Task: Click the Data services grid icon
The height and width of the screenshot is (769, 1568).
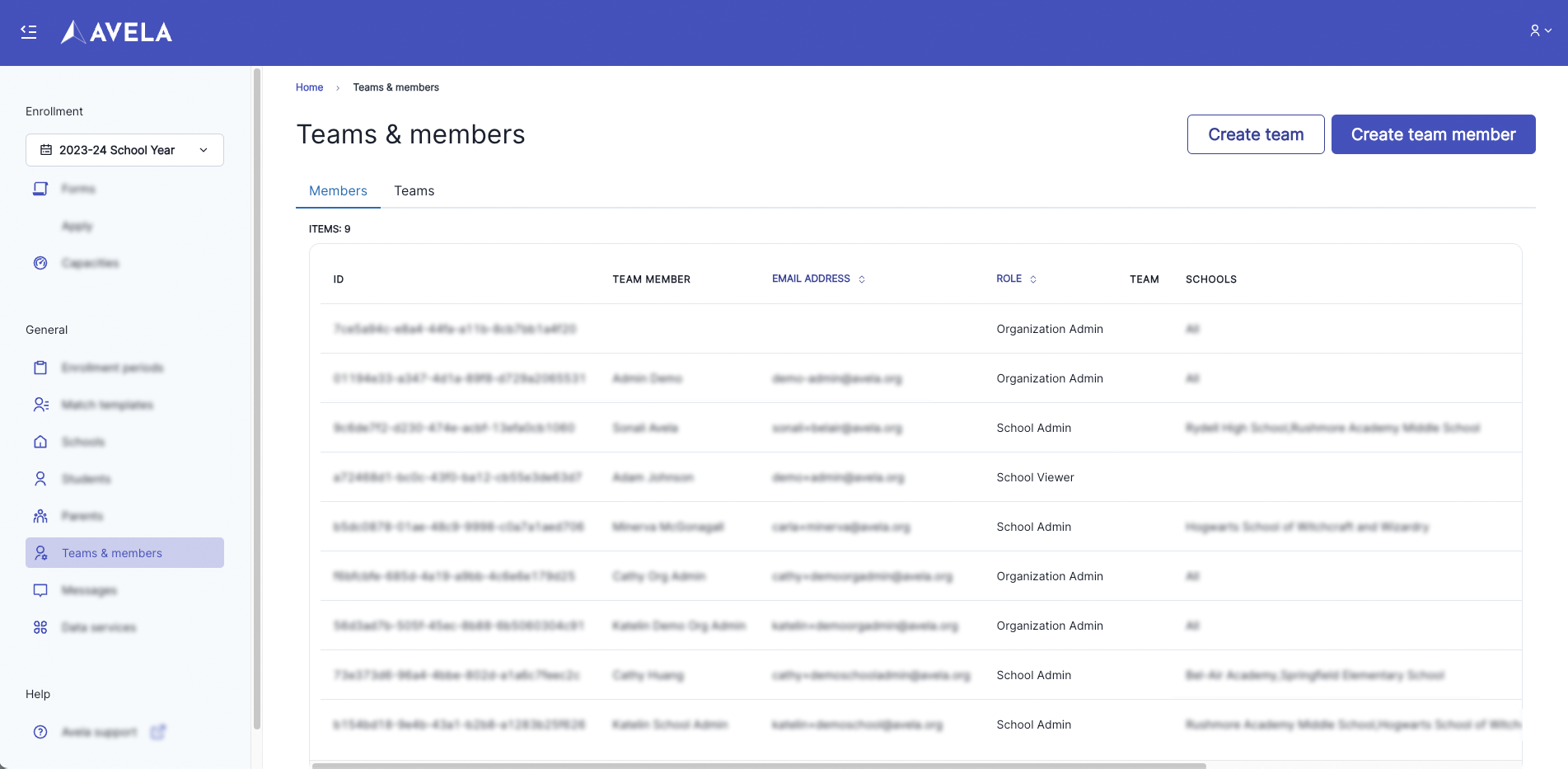Action: (x=40, y=627)
